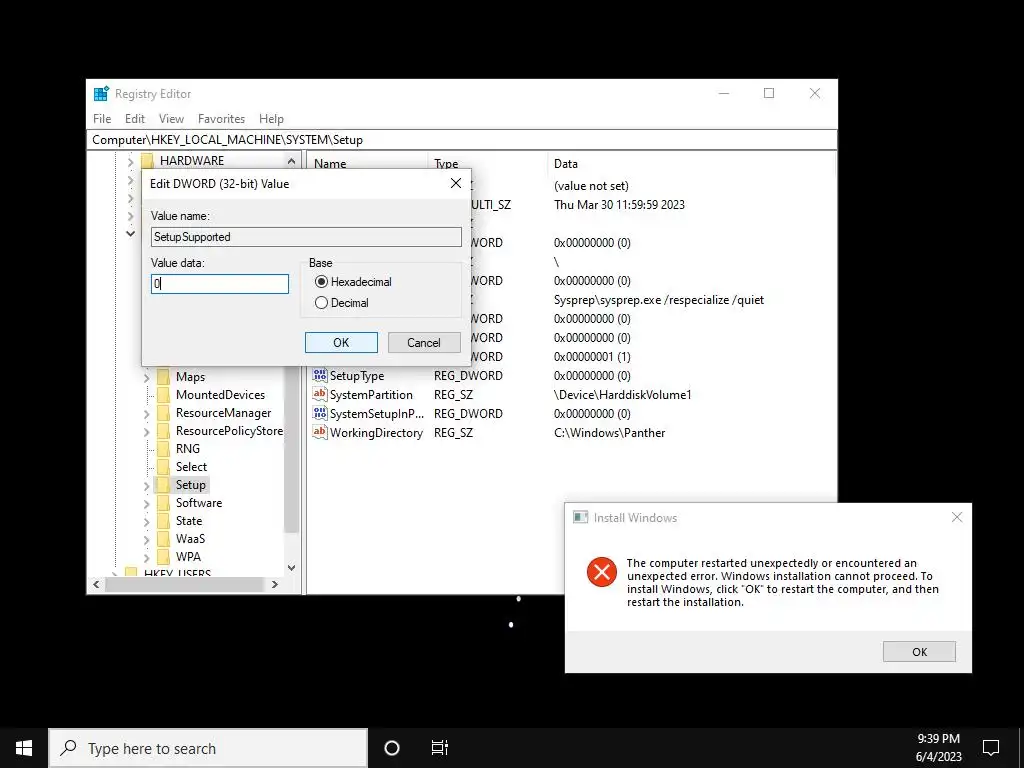The image size is (1024, 768).
Task: Open Task View on the taskbar
Action: 440,748
